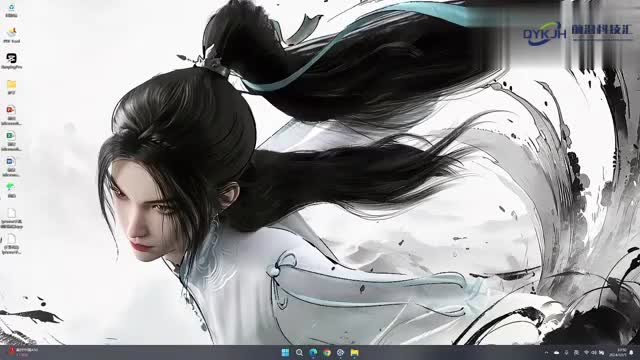Select the PDF tool desktop shortcut
640x360 pixels.
point(11,36)
